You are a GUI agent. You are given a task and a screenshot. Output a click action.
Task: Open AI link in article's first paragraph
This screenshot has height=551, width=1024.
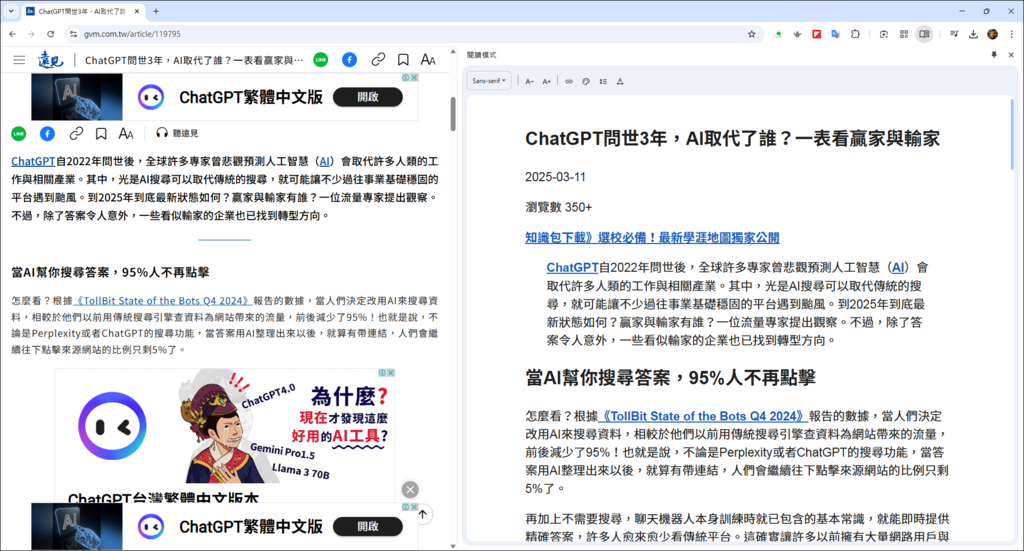pos(324,161)
